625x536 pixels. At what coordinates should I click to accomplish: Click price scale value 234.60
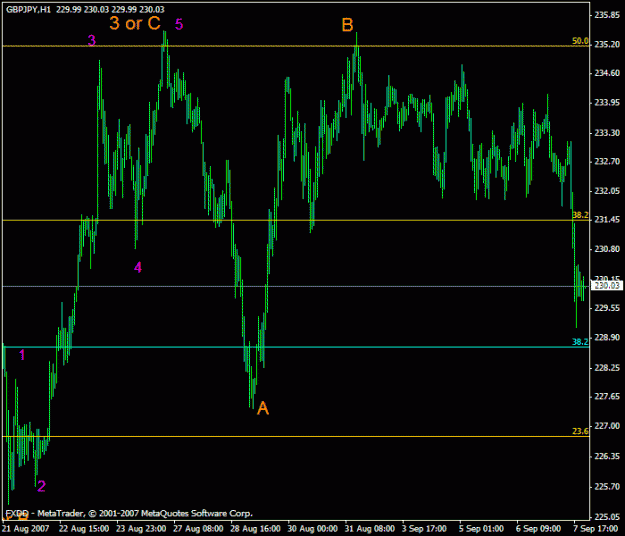(607, 73)
